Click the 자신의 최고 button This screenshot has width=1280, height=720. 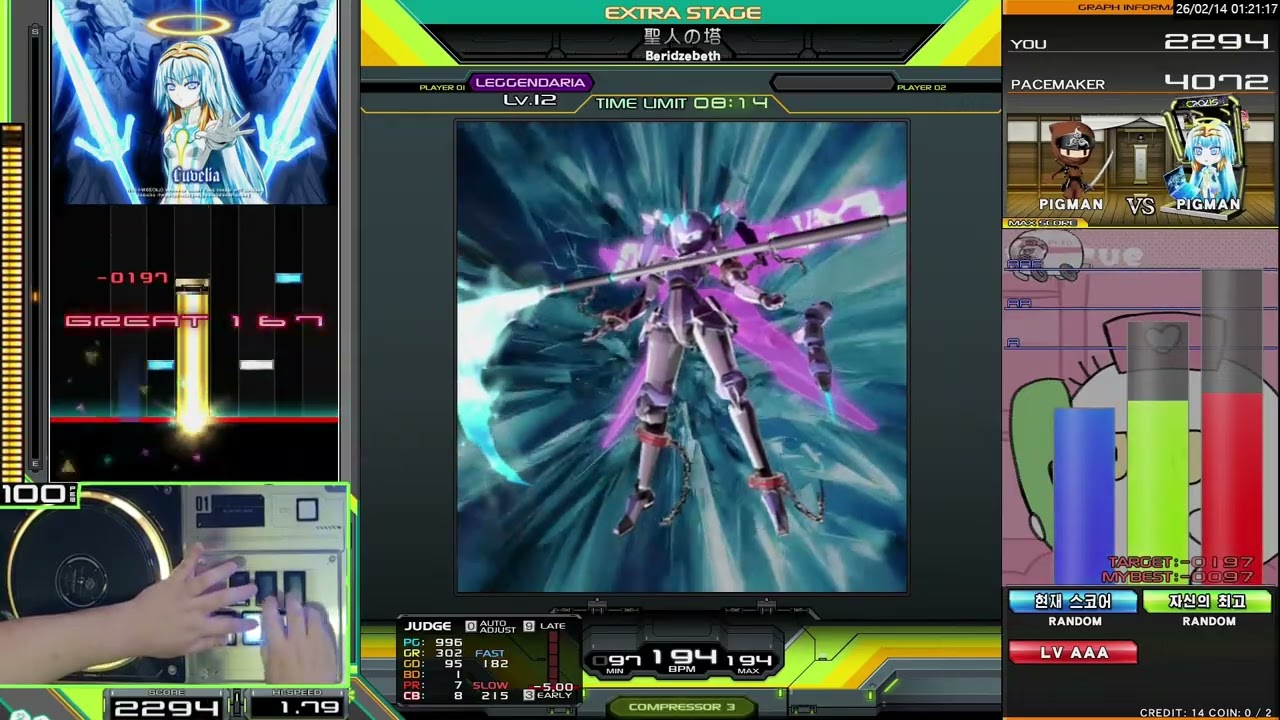click(x=1207, y=601)
